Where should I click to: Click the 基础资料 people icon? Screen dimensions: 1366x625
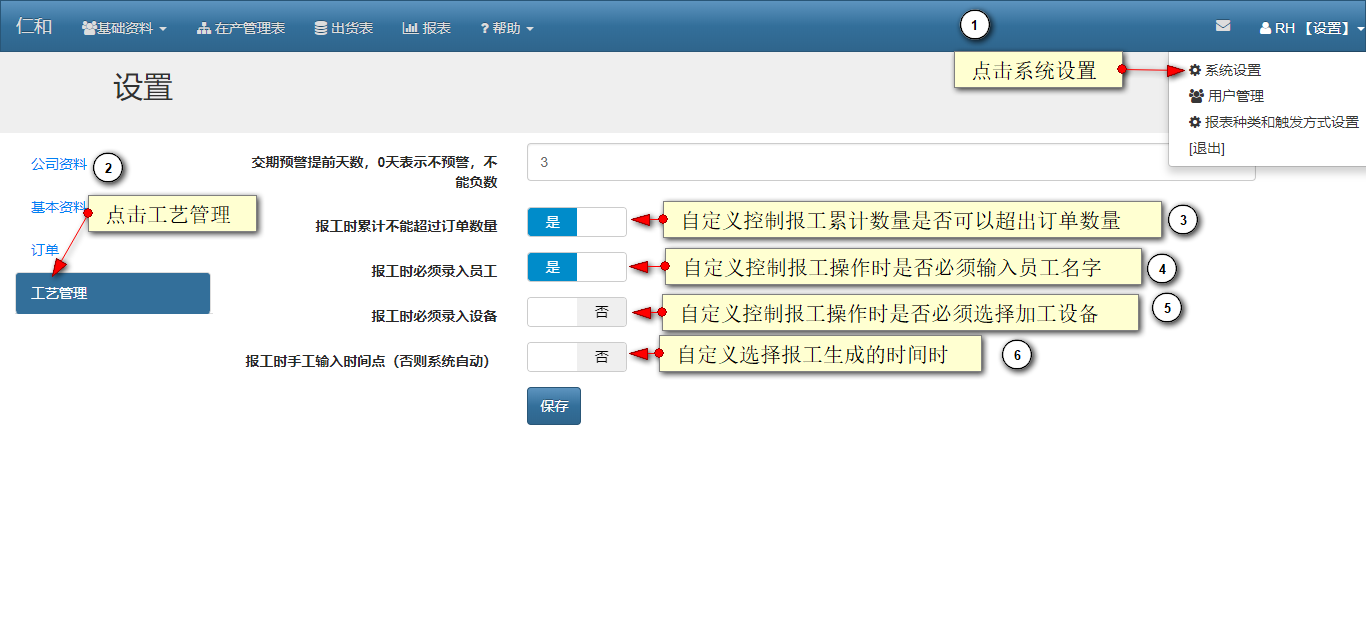click(89, 28)
